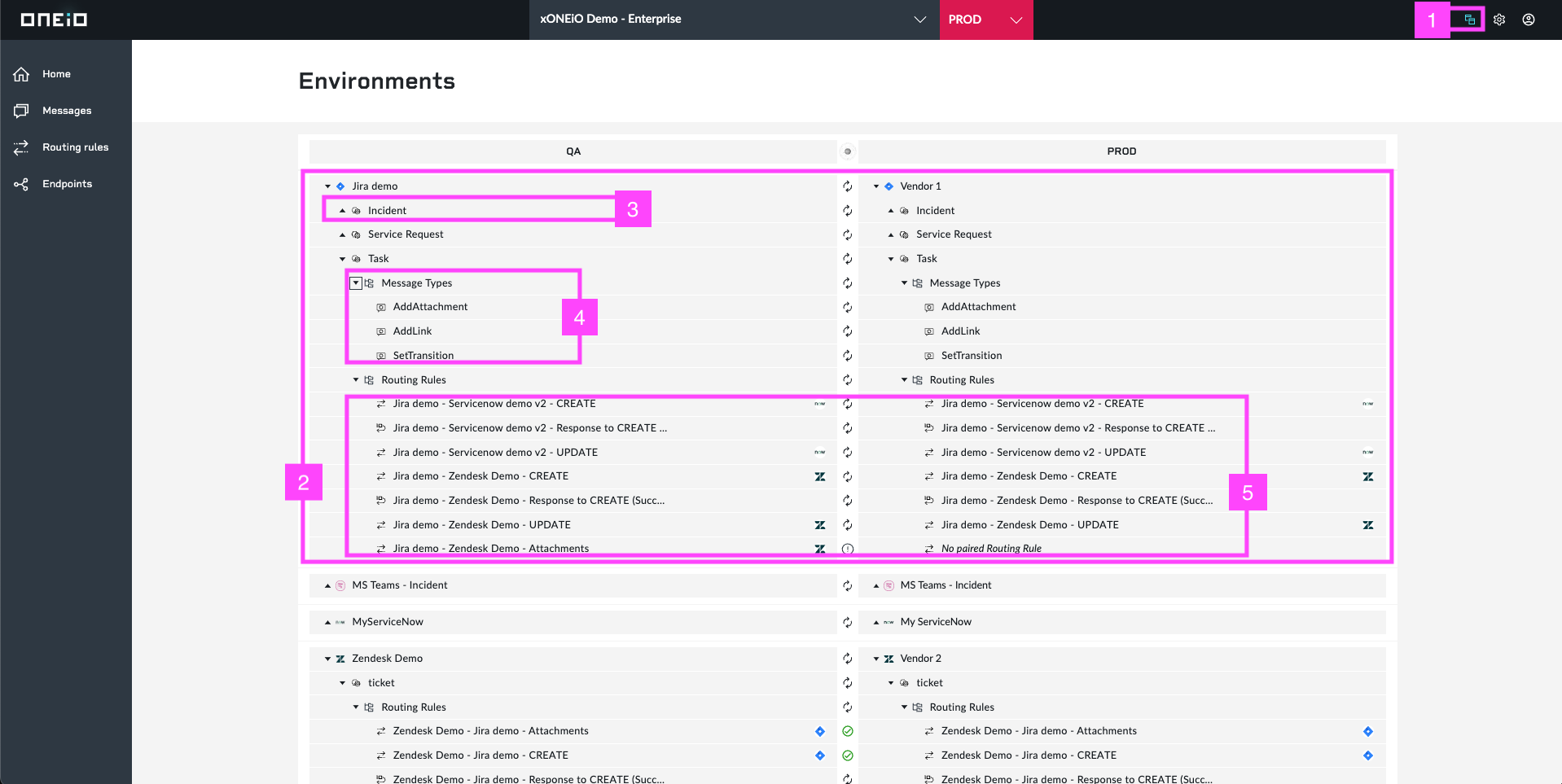Expand My ServiceNow in the PROD column
The image size is (1562, 784).
[876, 622]
